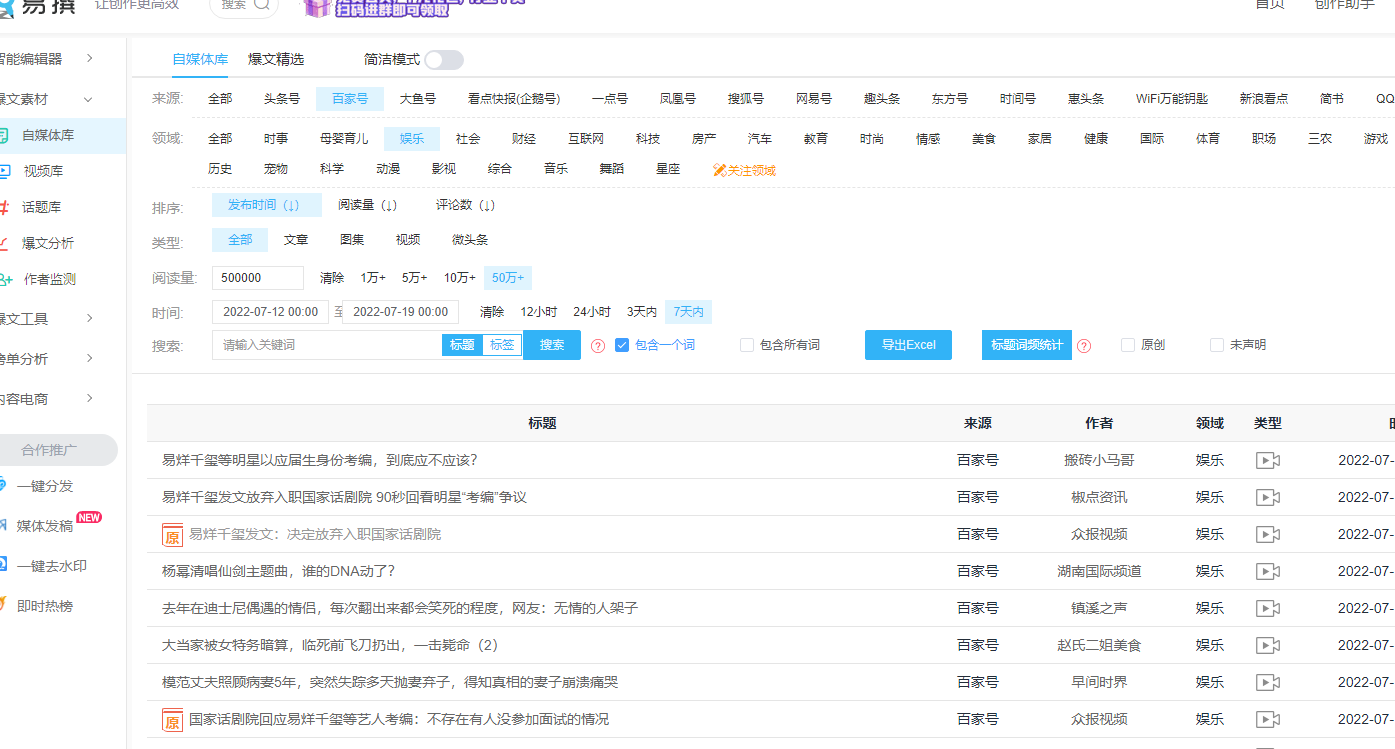Screen dimensions: 1395x749
Task: Click video icon in 搬砖小马哥 row
Action: tap(1268, 460)
